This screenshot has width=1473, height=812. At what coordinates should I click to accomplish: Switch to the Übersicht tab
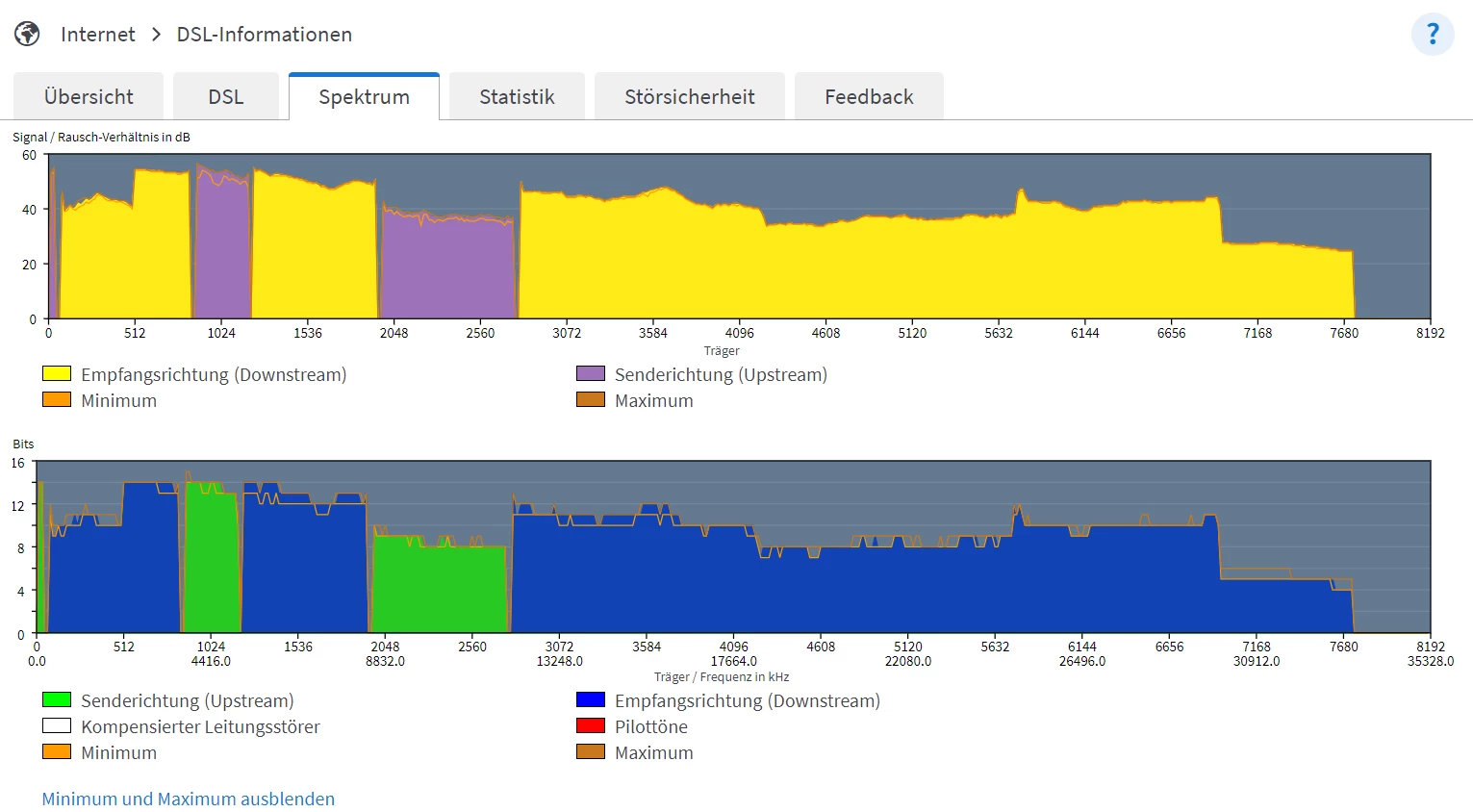point(89,97)
